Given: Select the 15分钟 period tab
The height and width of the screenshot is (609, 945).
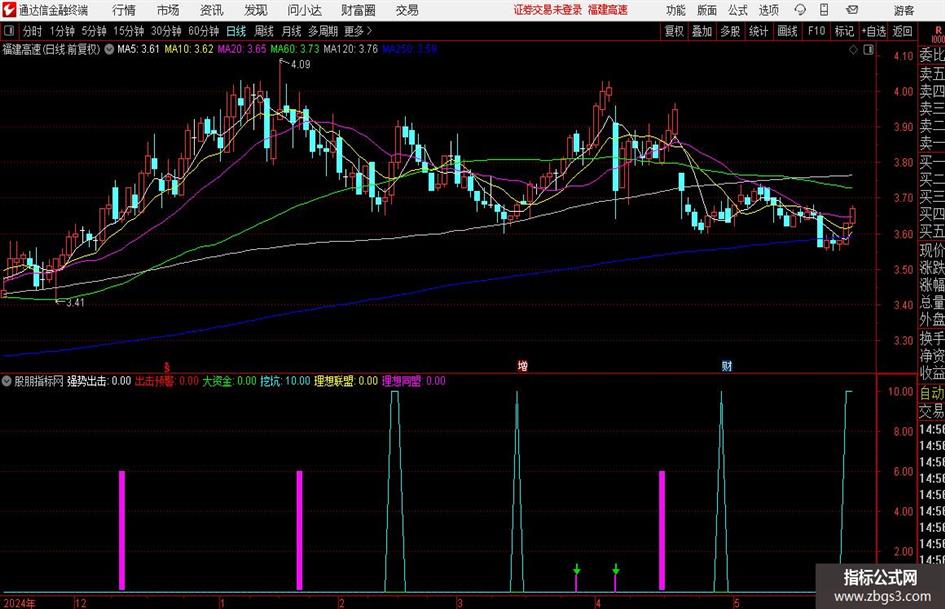Looking at the screenshot, I should 129,31.
